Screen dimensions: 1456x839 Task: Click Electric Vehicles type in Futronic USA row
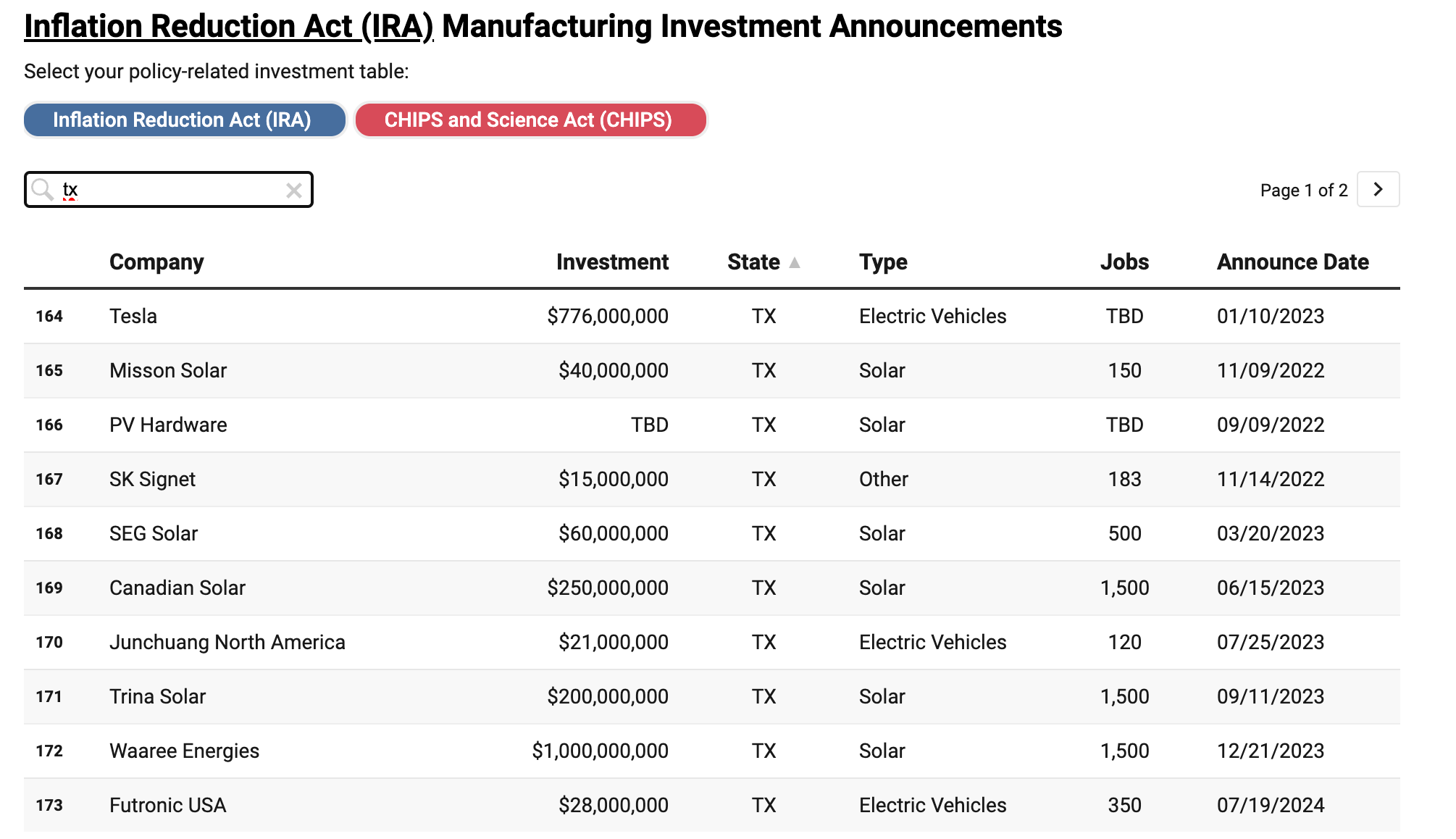pos(933,805)
